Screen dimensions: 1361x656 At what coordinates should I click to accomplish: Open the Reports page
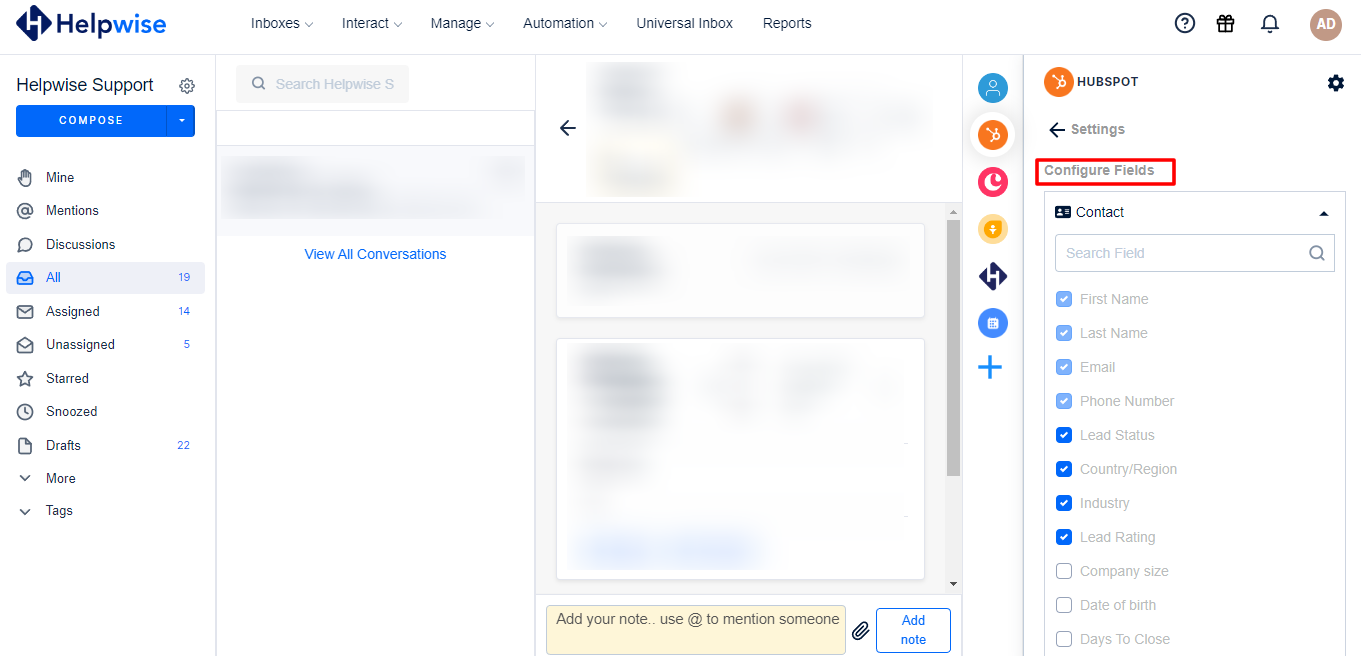click(786, 22)
